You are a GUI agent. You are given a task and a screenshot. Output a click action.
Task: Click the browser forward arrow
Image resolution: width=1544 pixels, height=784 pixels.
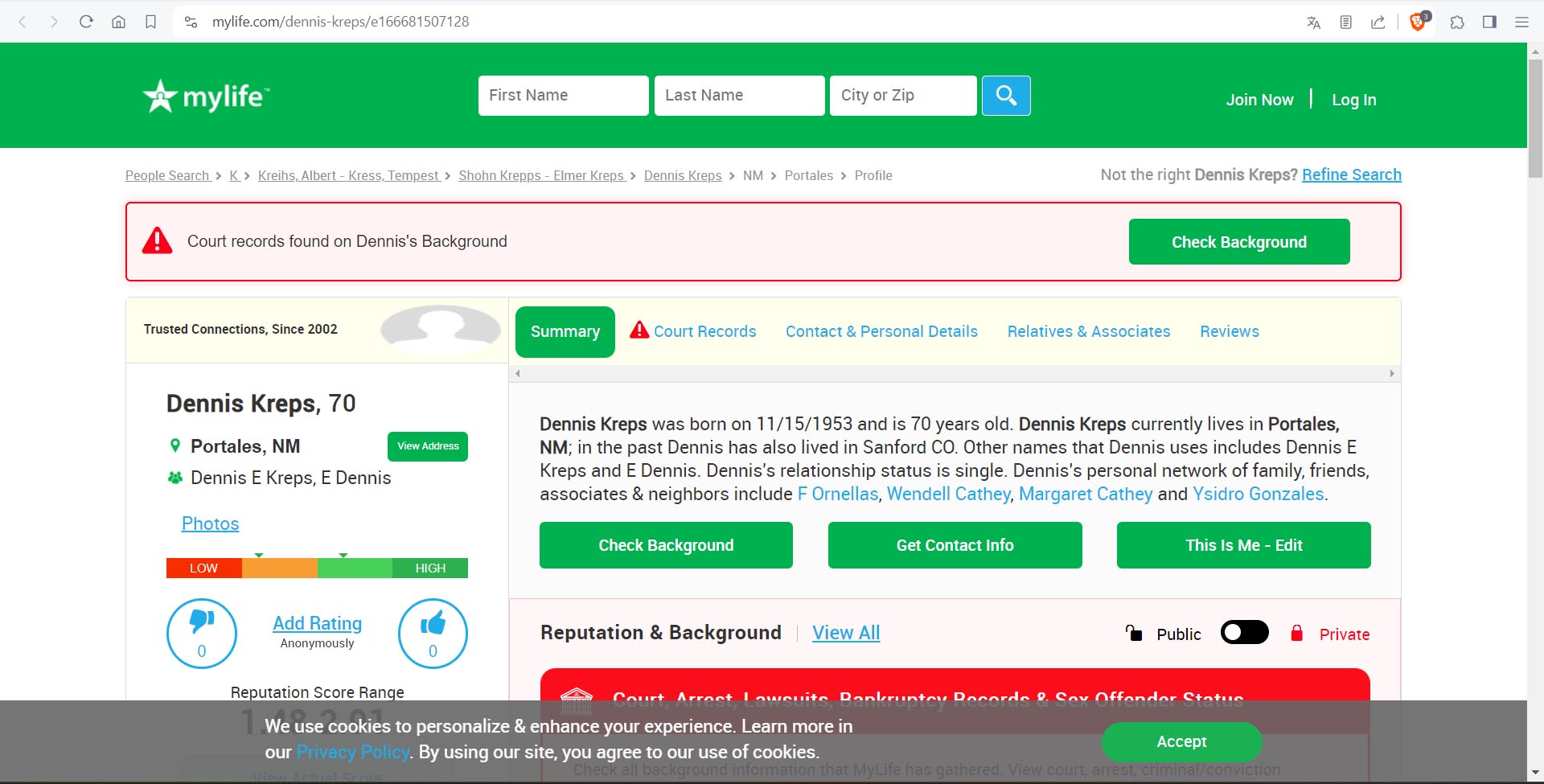pos(54,22)
